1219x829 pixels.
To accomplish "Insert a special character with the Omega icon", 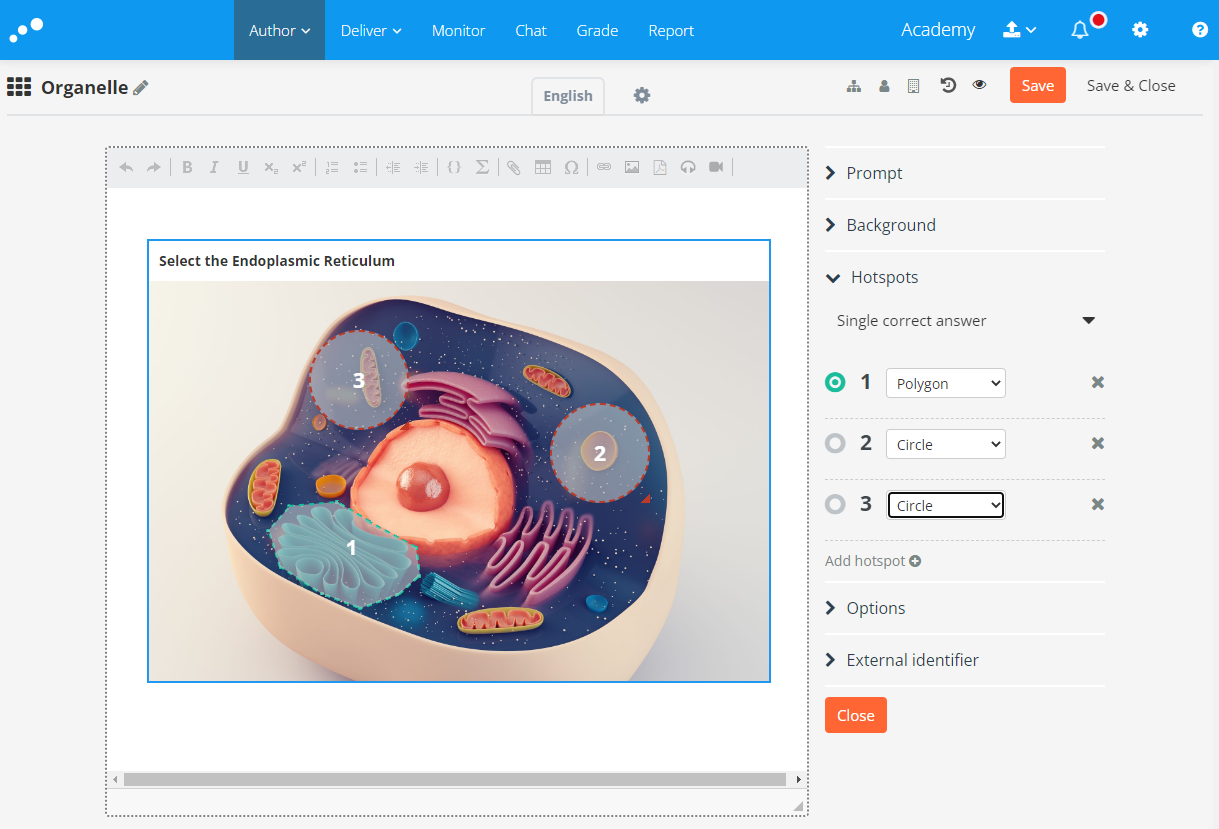I will [x=571, y=168].
